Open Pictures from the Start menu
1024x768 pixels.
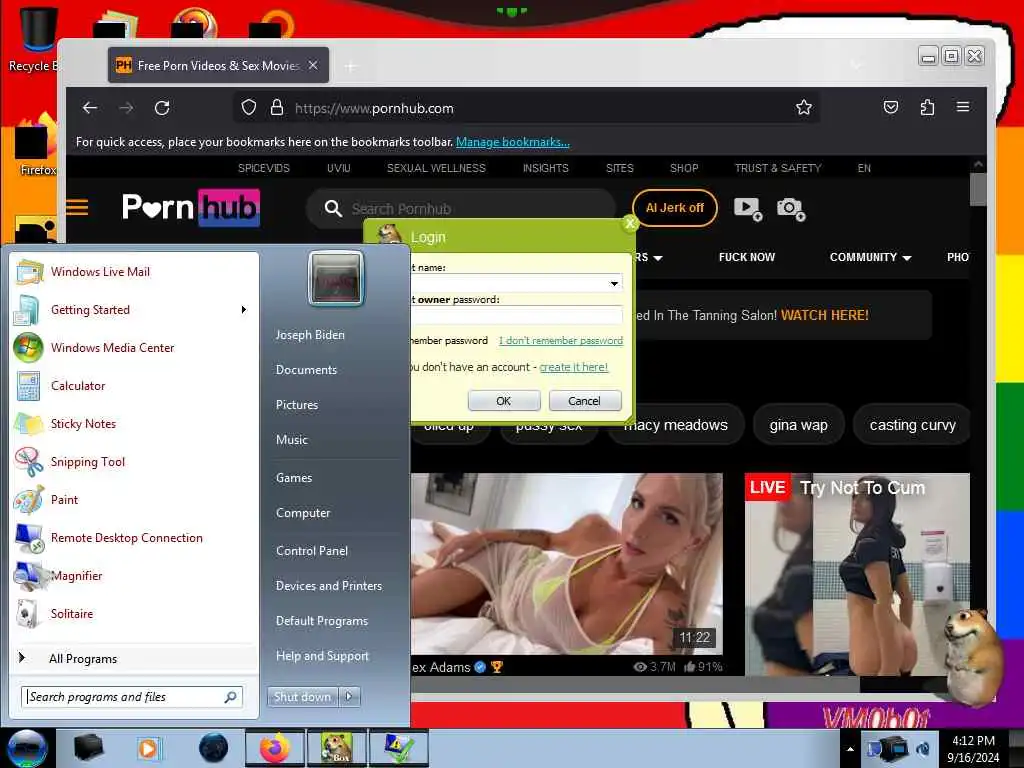click(296, 405)
